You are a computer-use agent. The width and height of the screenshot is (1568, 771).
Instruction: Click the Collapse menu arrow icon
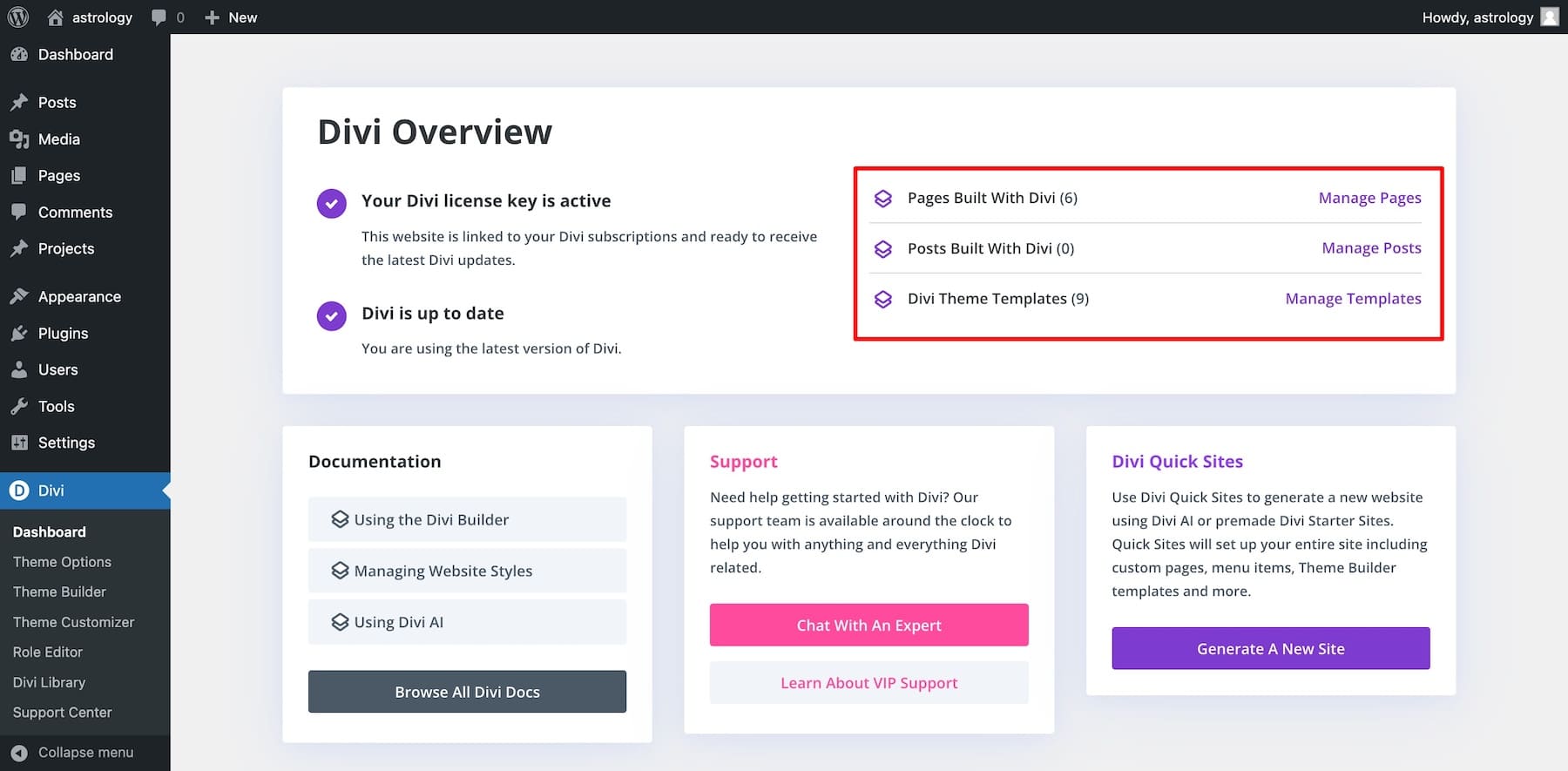click(19, 753)
